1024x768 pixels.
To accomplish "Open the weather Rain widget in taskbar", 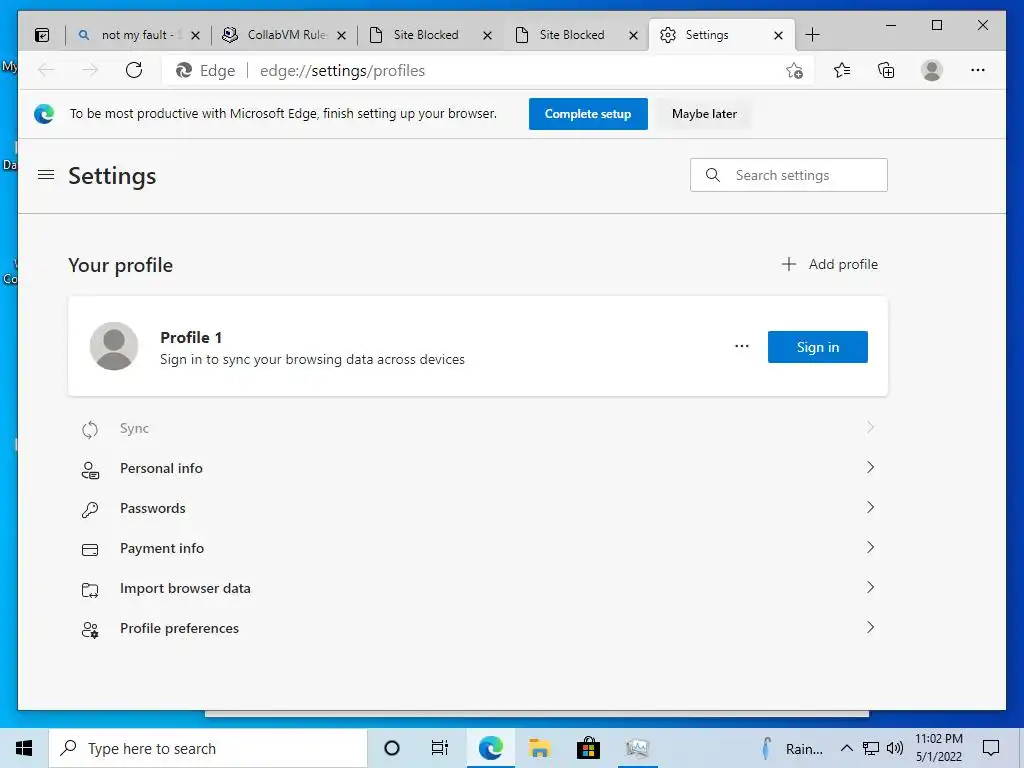I will [792, 748].
